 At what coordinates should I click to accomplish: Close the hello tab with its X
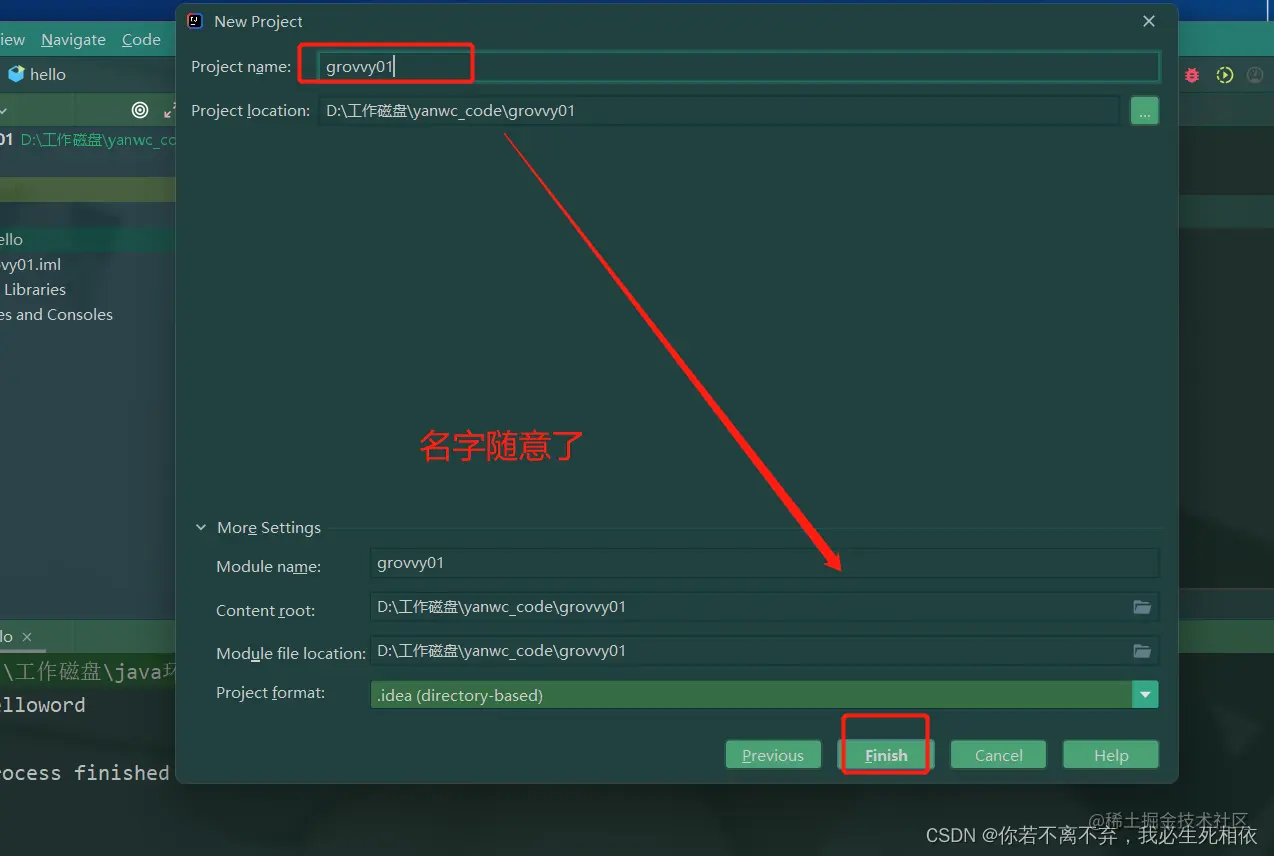(26, 636)
